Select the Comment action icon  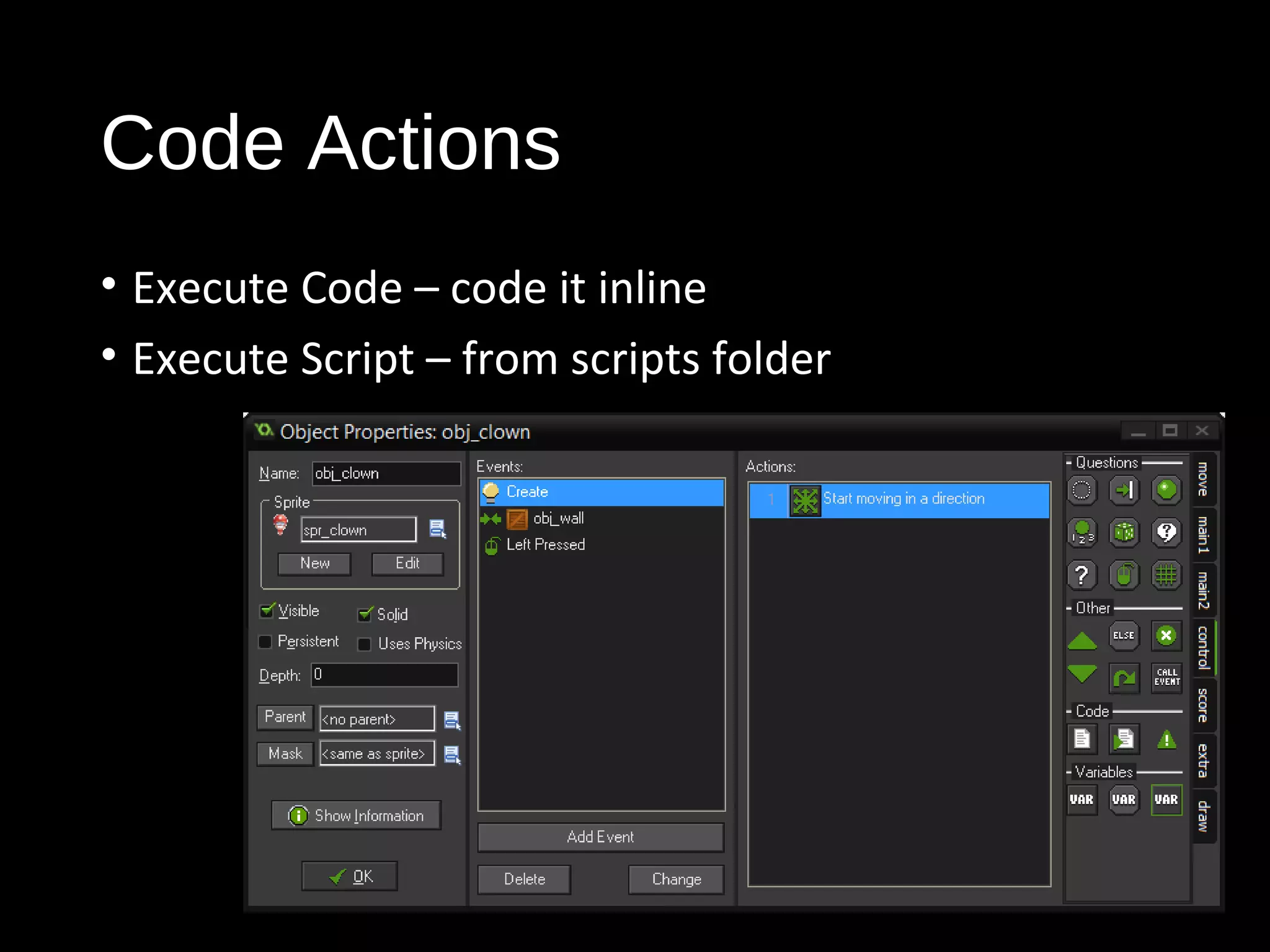point(1166,739)
